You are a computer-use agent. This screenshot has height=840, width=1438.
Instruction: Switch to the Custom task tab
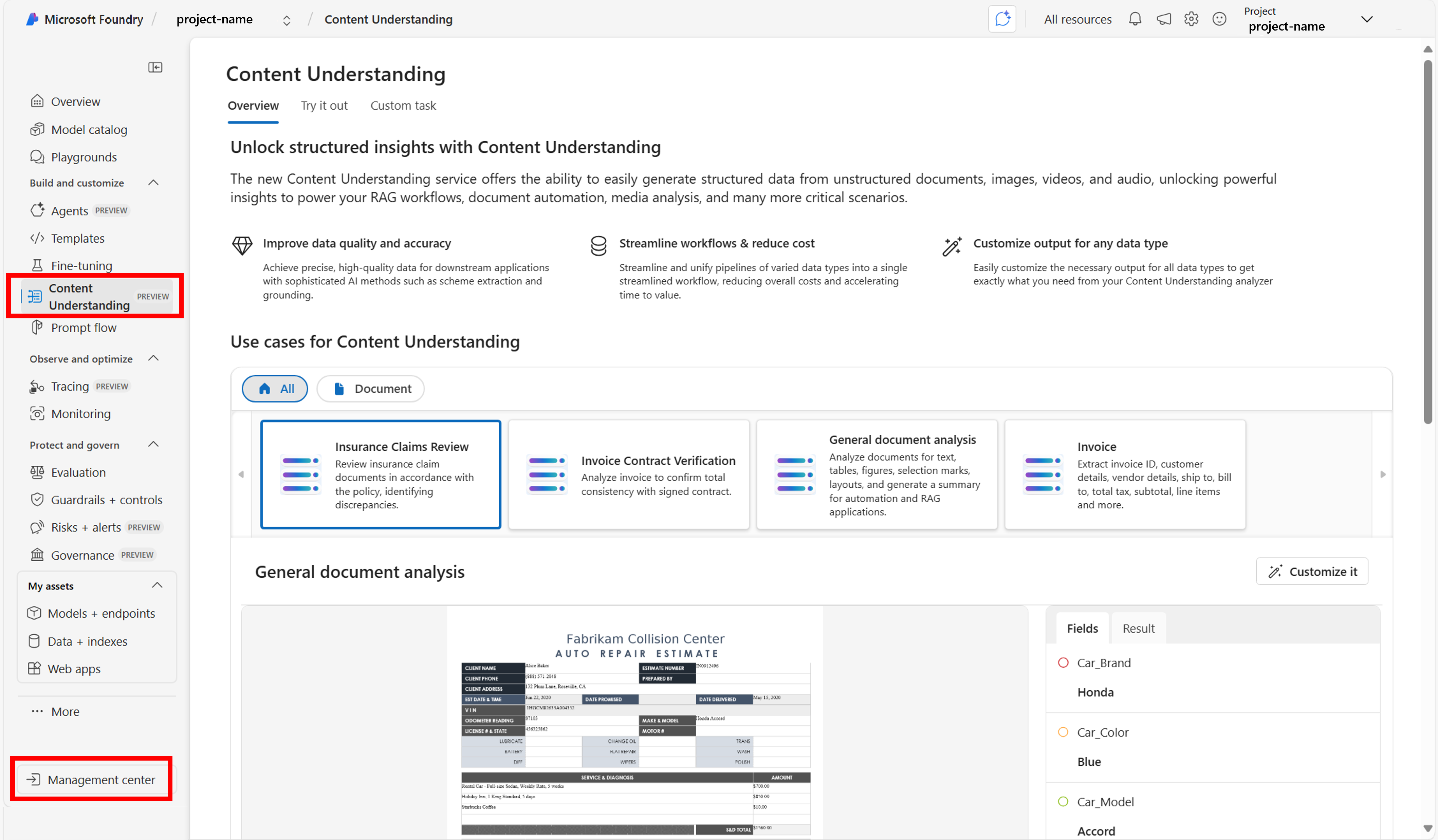pyautogui.click(x=403, y=106)
